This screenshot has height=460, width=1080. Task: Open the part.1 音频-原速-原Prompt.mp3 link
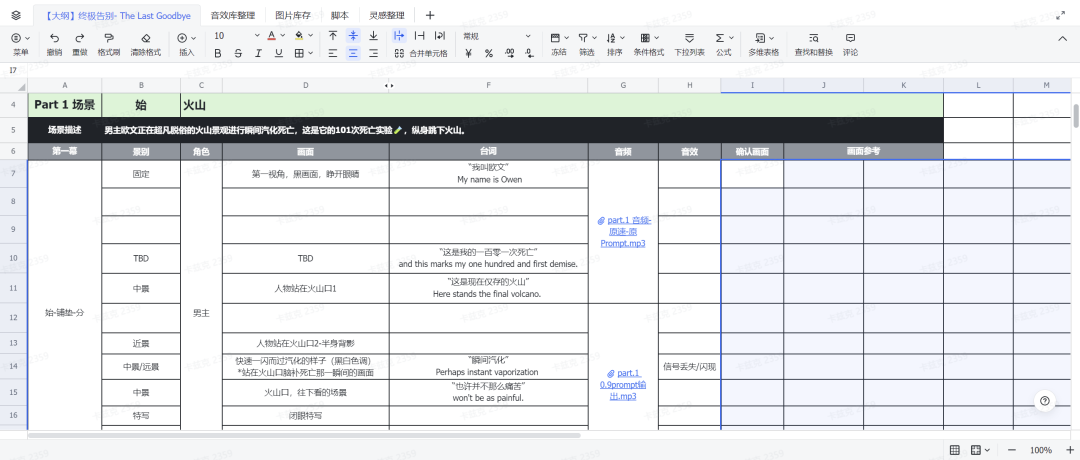(x=623, y=231)
